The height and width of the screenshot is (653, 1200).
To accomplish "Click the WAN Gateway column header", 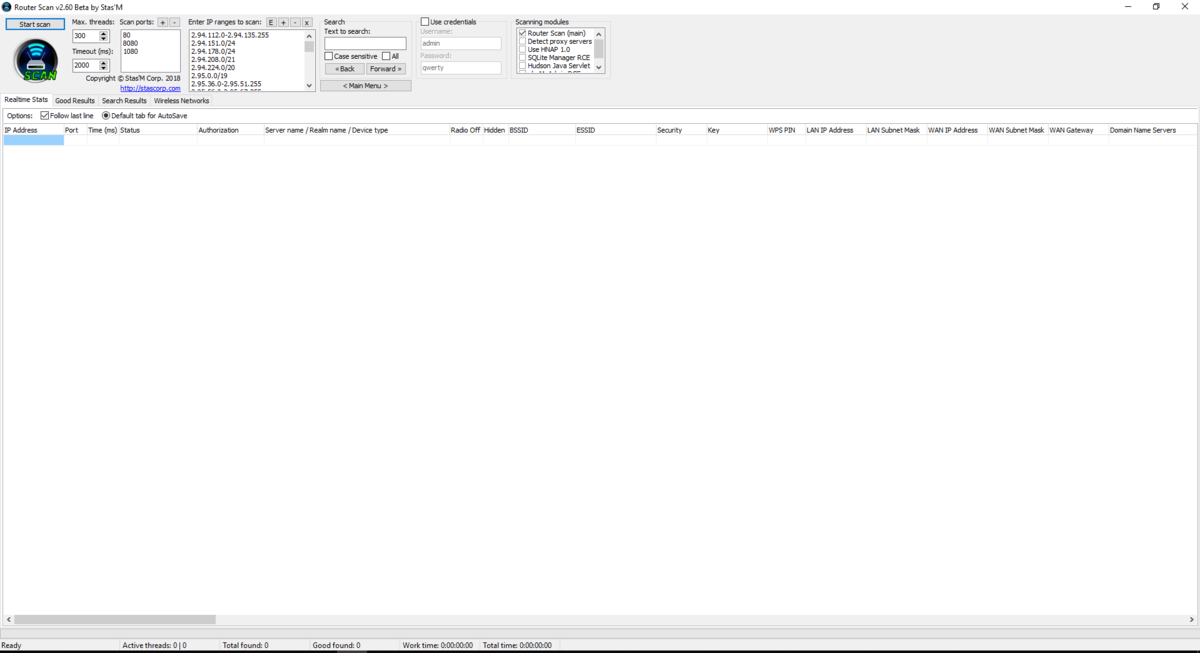I will (1077, 130).
